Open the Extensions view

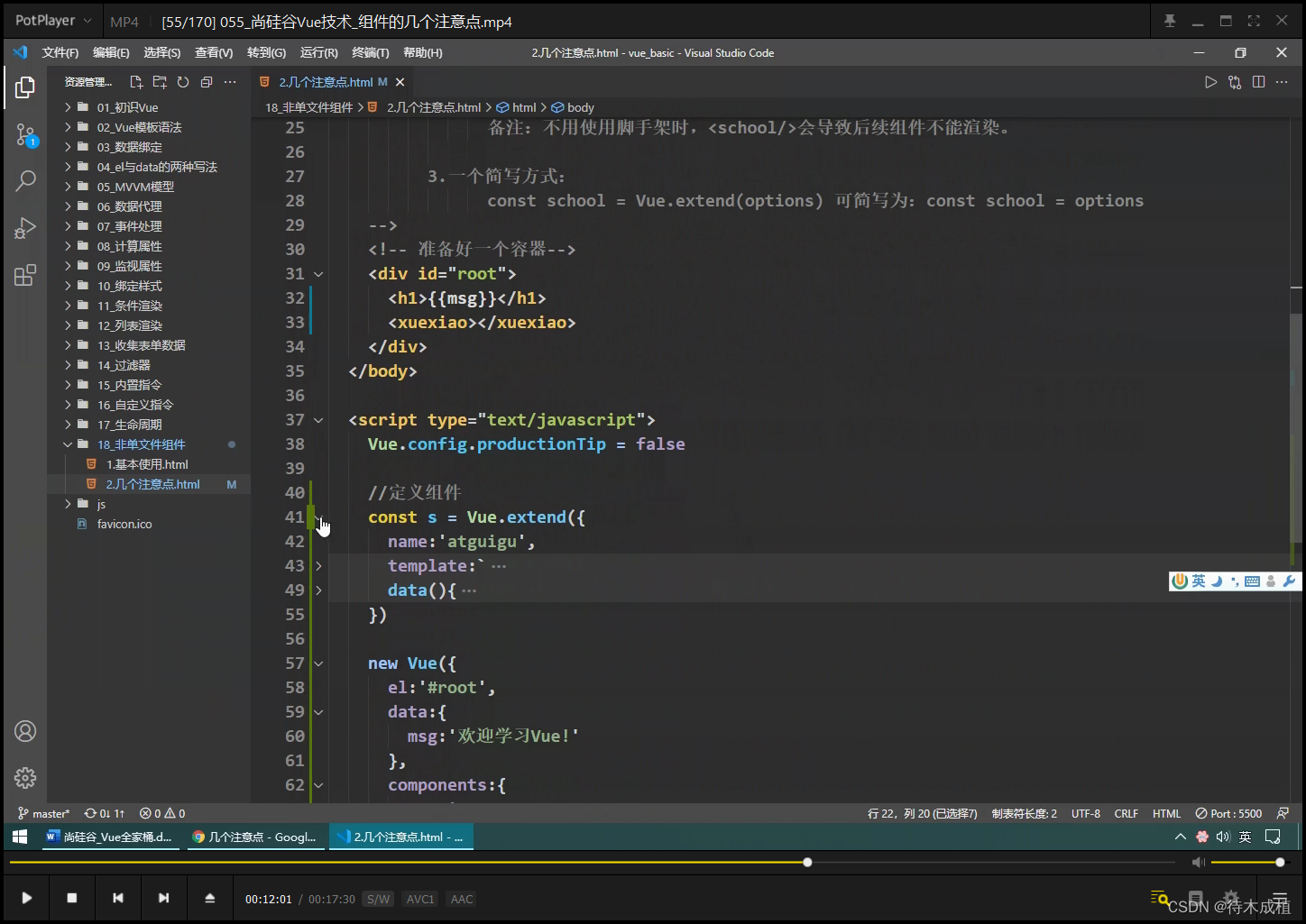click(25, 275)
